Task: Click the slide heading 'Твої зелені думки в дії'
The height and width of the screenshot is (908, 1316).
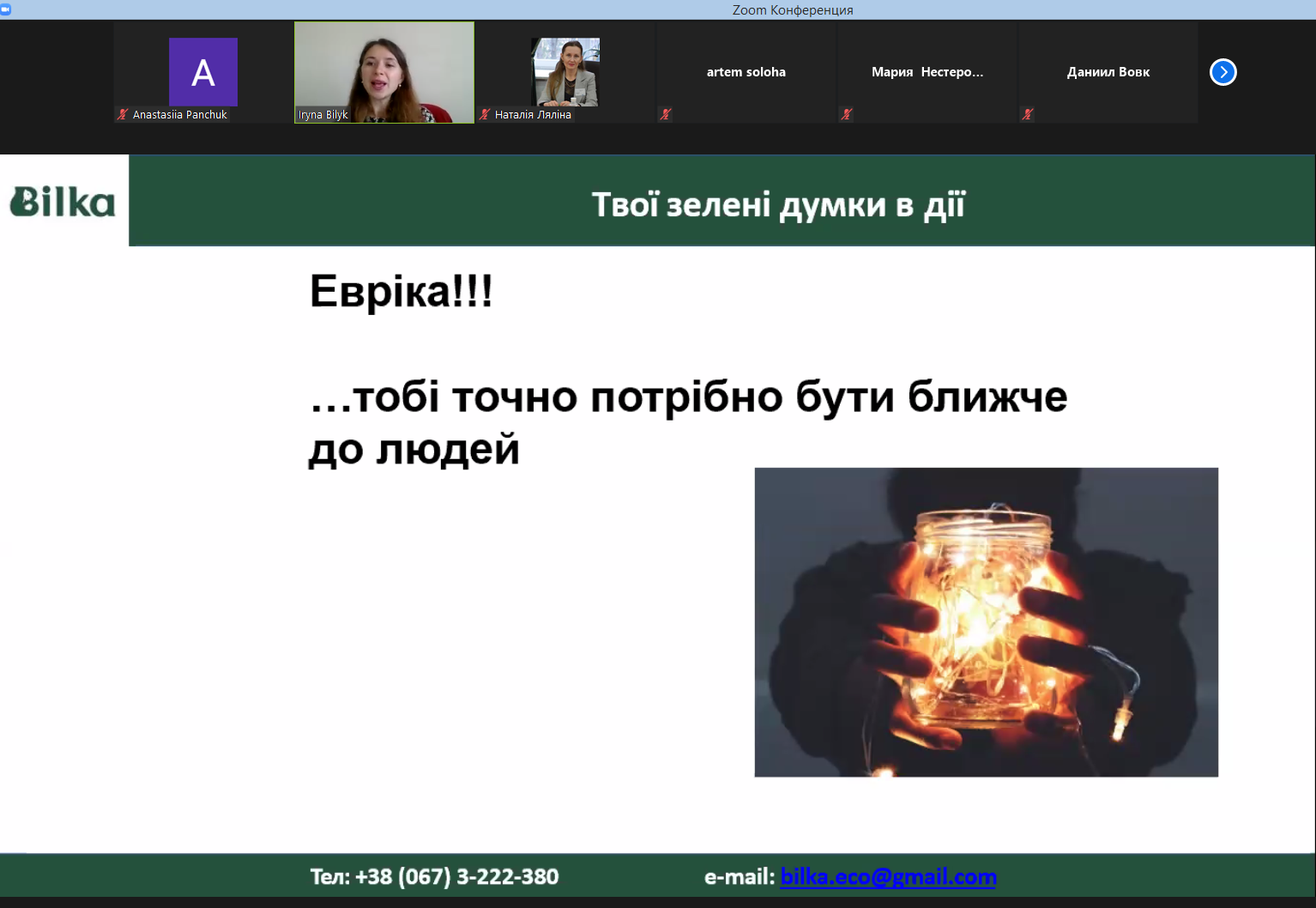Action: (x=778, y=205)
